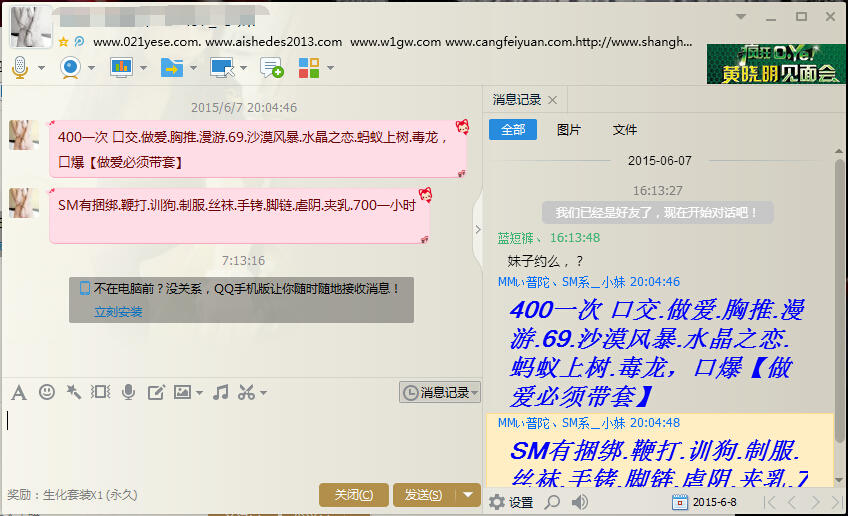The width and height of the screenshot is (848, 516).
Task: Expand the apps grid icon dropdown
Action: tap(330, 68)
